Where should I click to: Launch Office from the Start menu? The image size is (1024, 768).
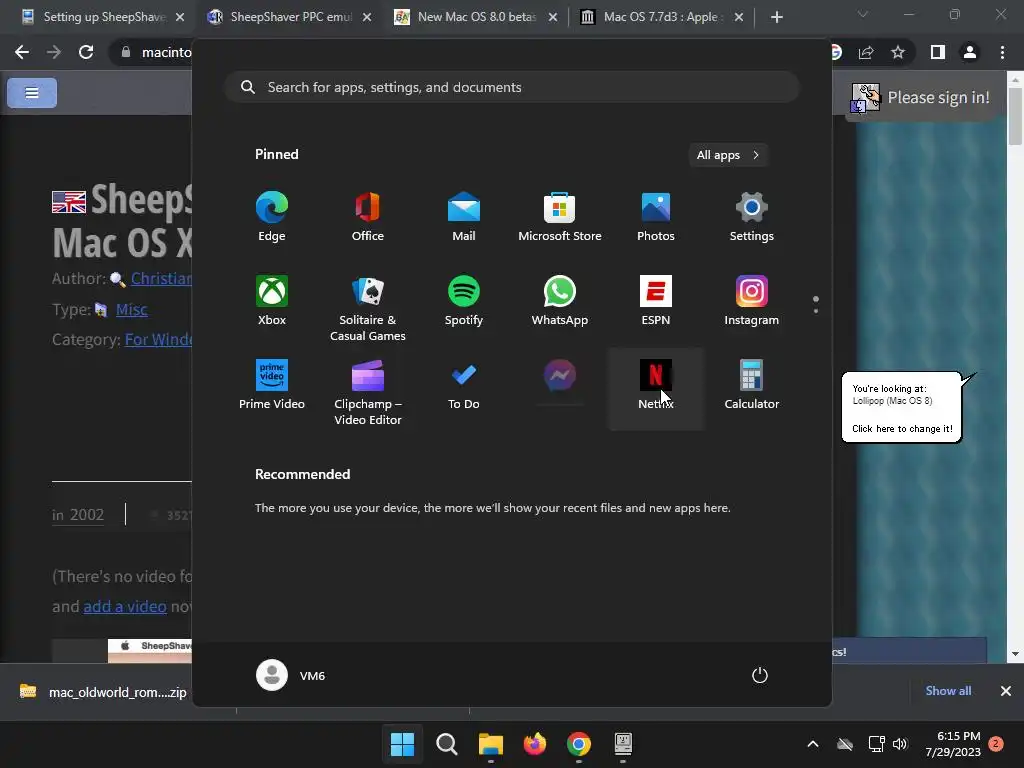(368, 217)
